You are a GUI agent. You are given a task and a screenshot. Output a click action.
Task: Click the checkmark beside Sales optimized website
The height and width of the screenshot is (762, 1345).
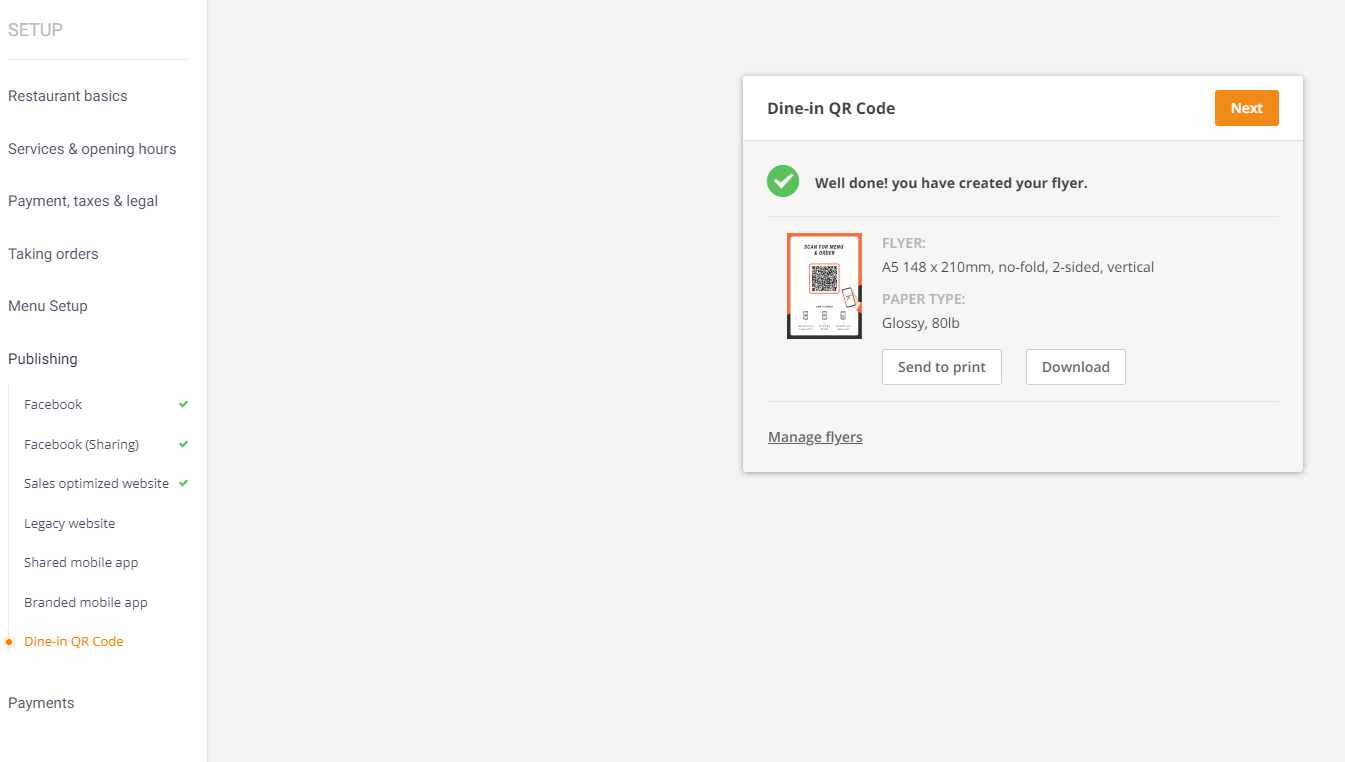tap(183, 483)
